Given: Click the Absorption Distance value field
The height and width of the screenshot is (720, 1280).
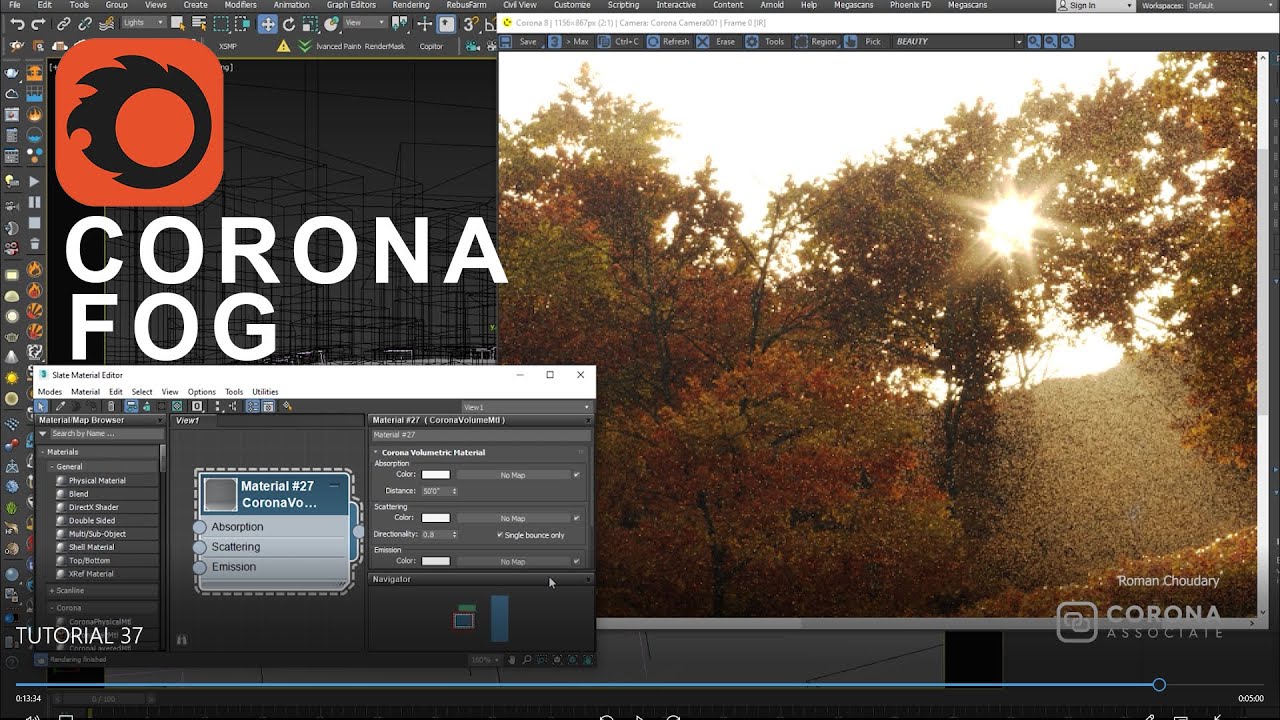Looking at the screenshot, I should point(435,491).
